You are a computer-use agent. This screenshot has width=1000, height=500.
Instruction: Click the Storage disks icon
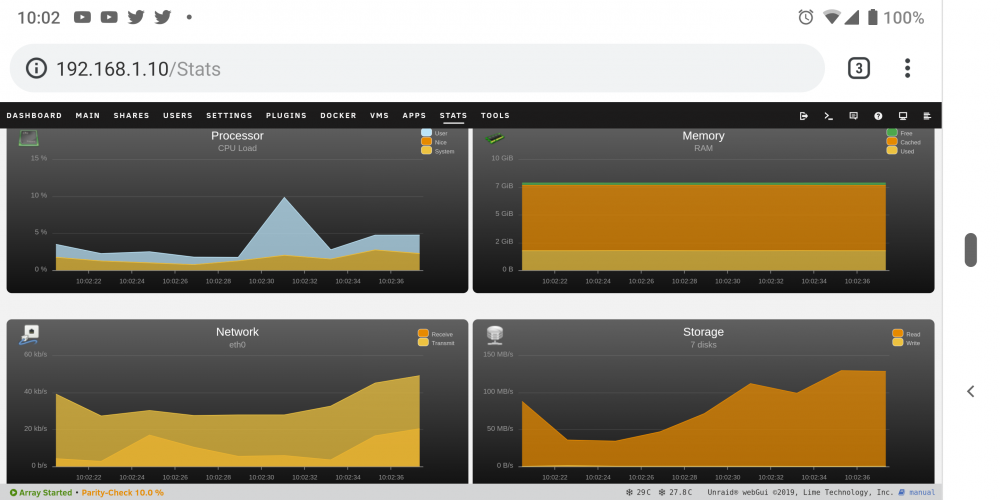coord(495,334)
